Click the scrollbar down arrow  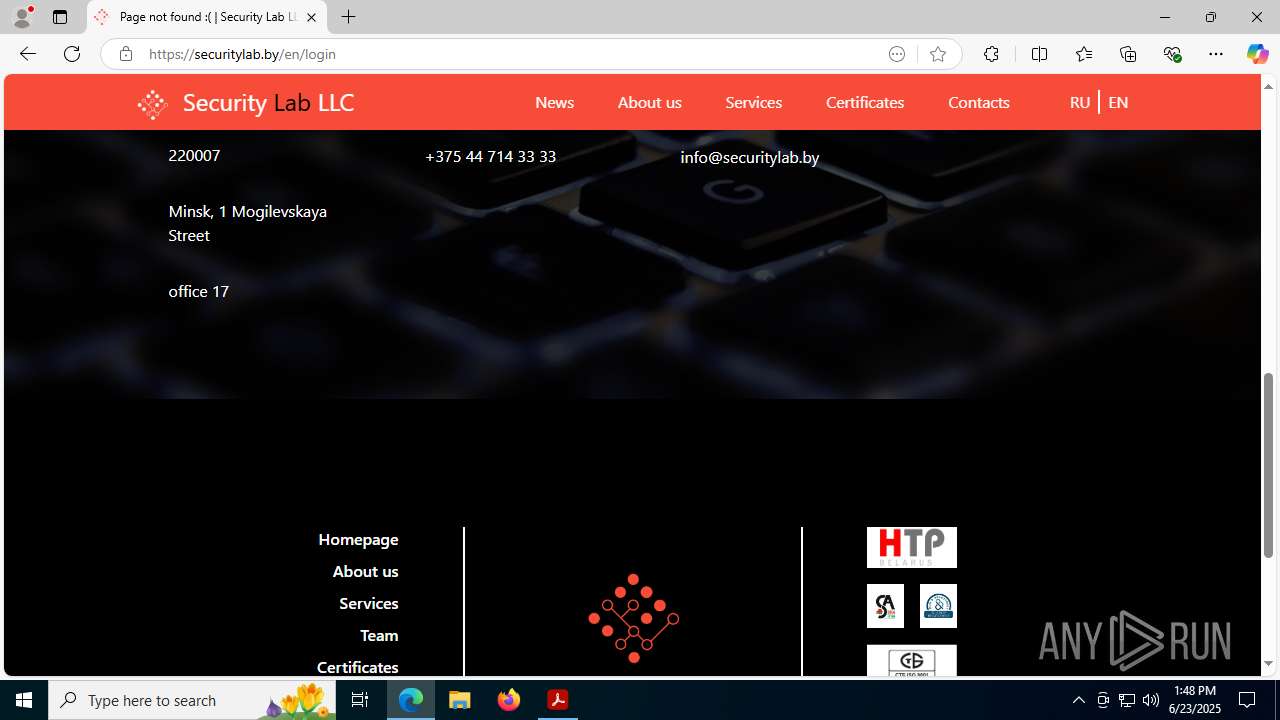click(x=1269, y=664)
